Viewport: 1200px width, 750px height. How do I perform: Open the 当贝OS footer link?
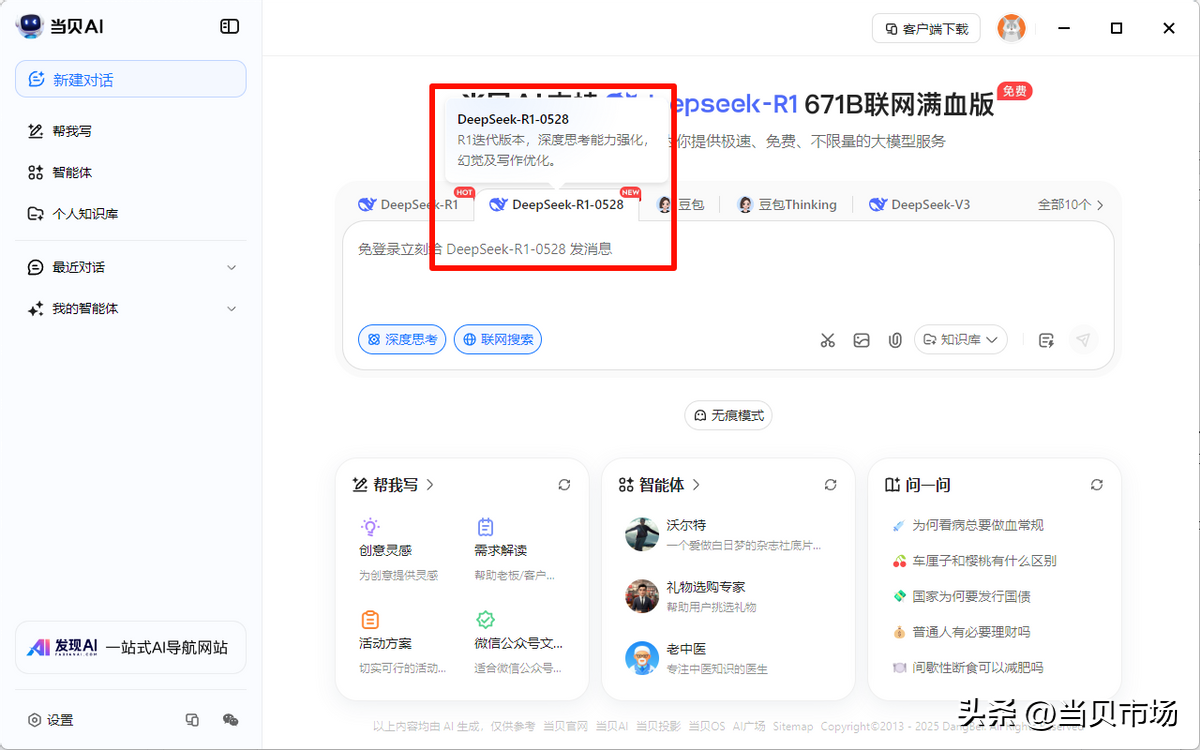click(x=706, y=726)
